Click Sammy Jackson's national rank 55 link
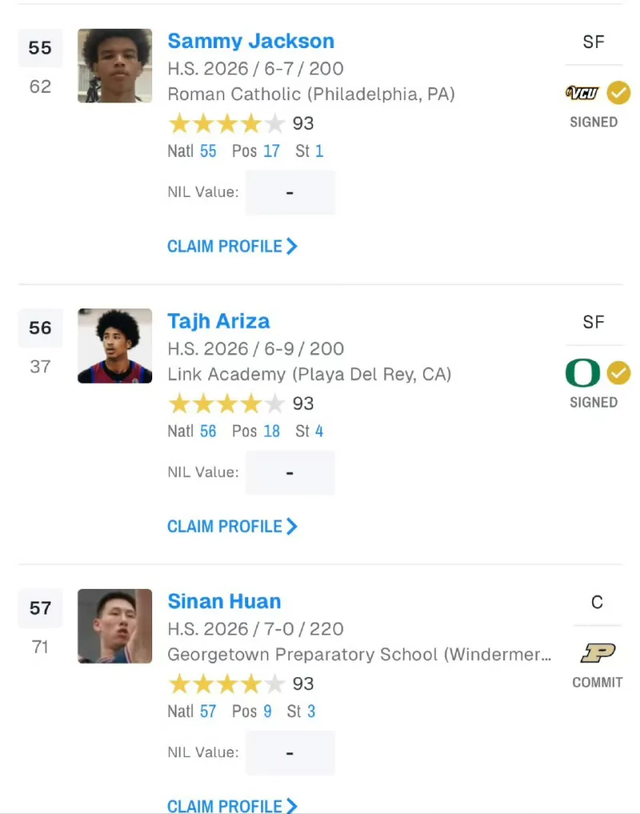The image size is (640, 814). click(208, 151)
